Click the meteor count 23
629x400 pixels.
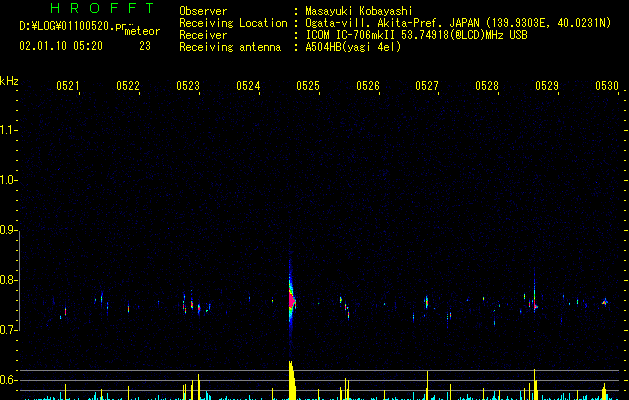pyautogui.click(x=145, y=46)
